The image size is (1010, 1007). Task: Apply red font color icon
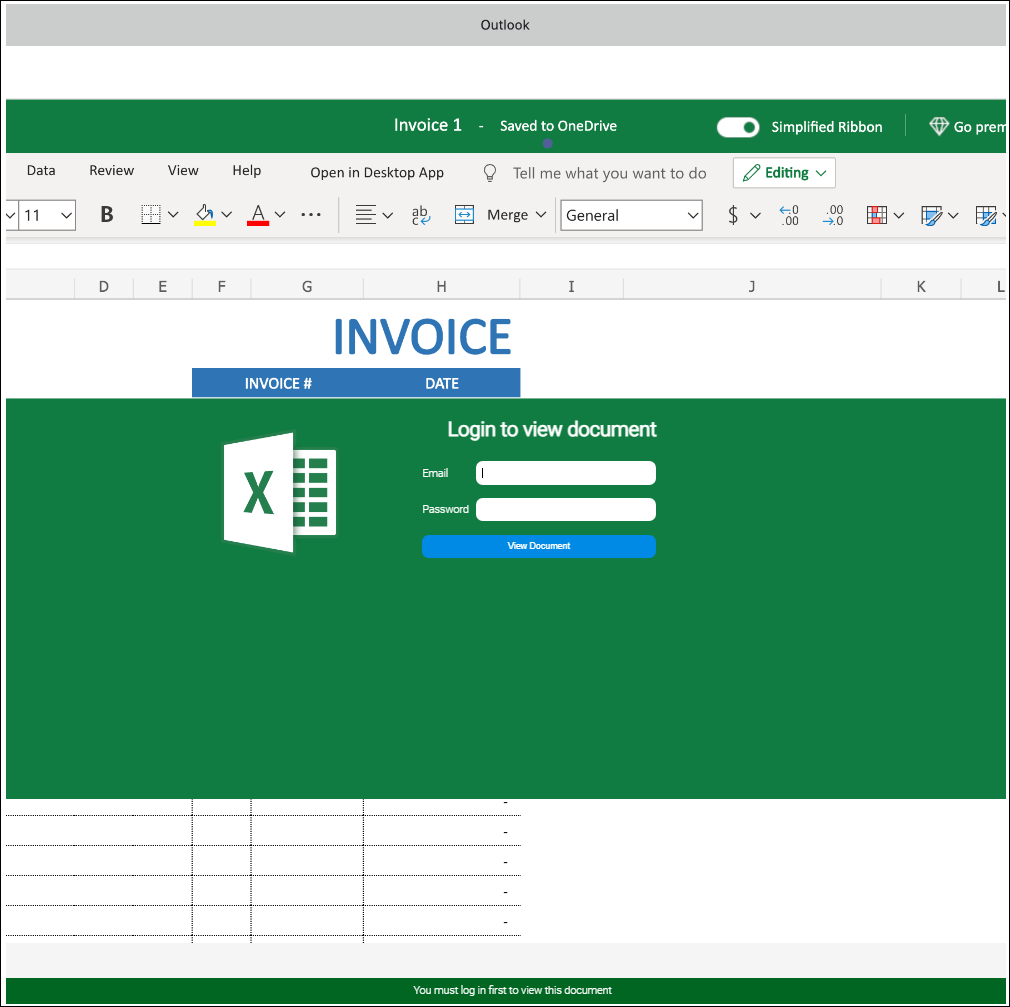[x=258, y=215]
